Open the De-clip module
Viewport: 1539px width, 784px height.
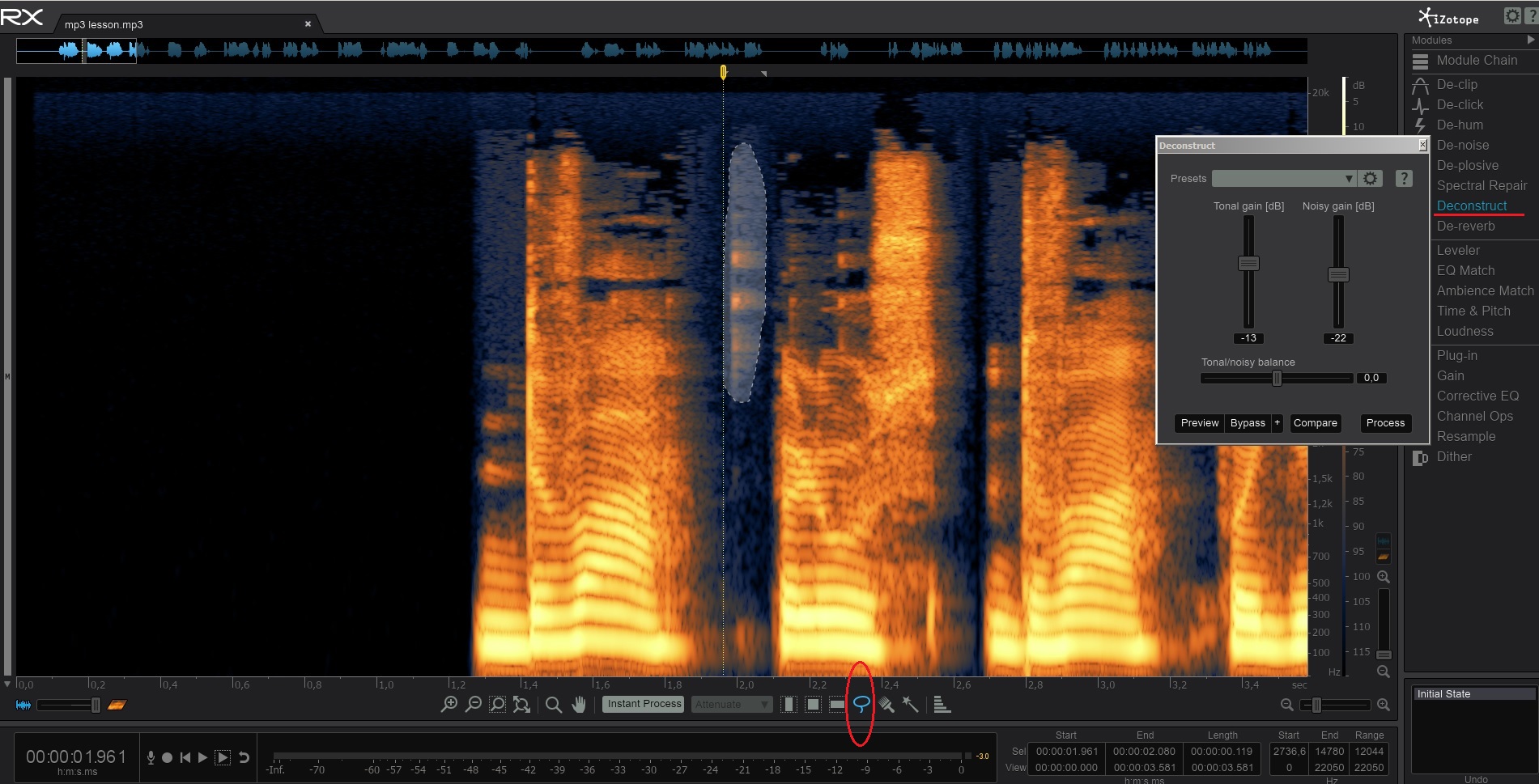[x=1456, y=84]
